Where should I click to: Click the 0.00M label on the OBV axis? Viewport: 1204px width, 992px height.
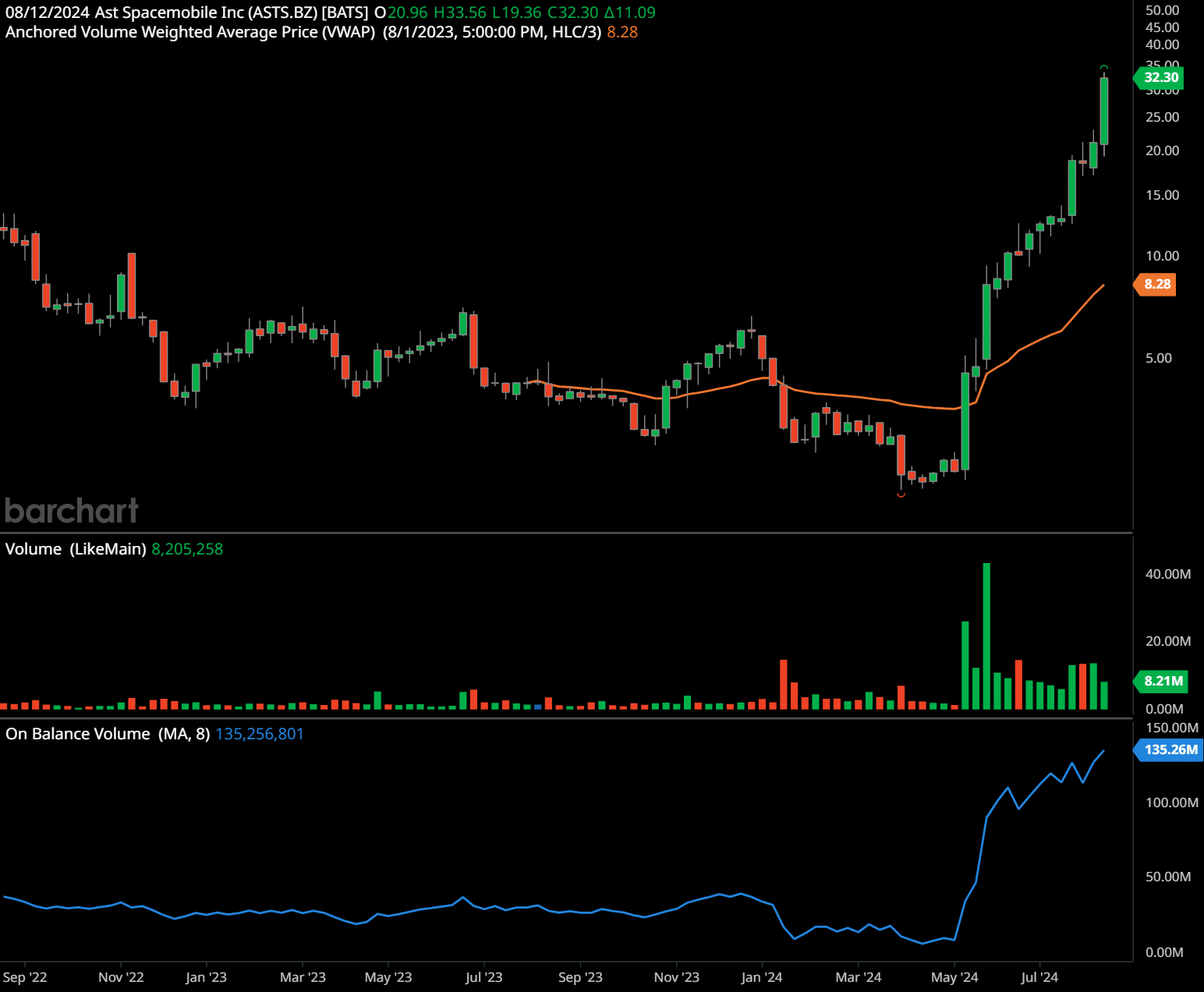[1164, 952]
